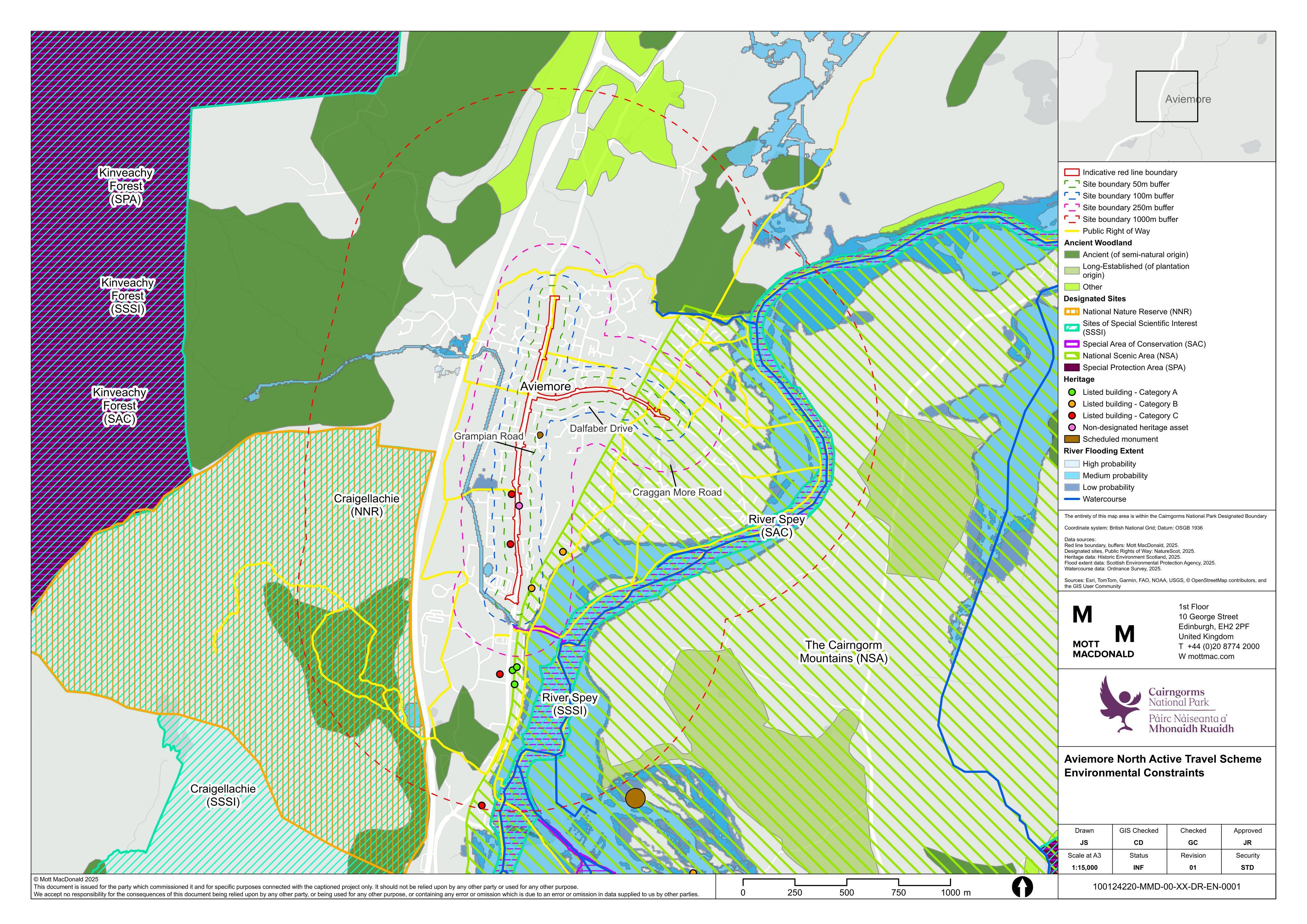Click the National Scenic Area legend symbol
The height and width of the screenshot is (924, 1307).
tap(1072, 356)
